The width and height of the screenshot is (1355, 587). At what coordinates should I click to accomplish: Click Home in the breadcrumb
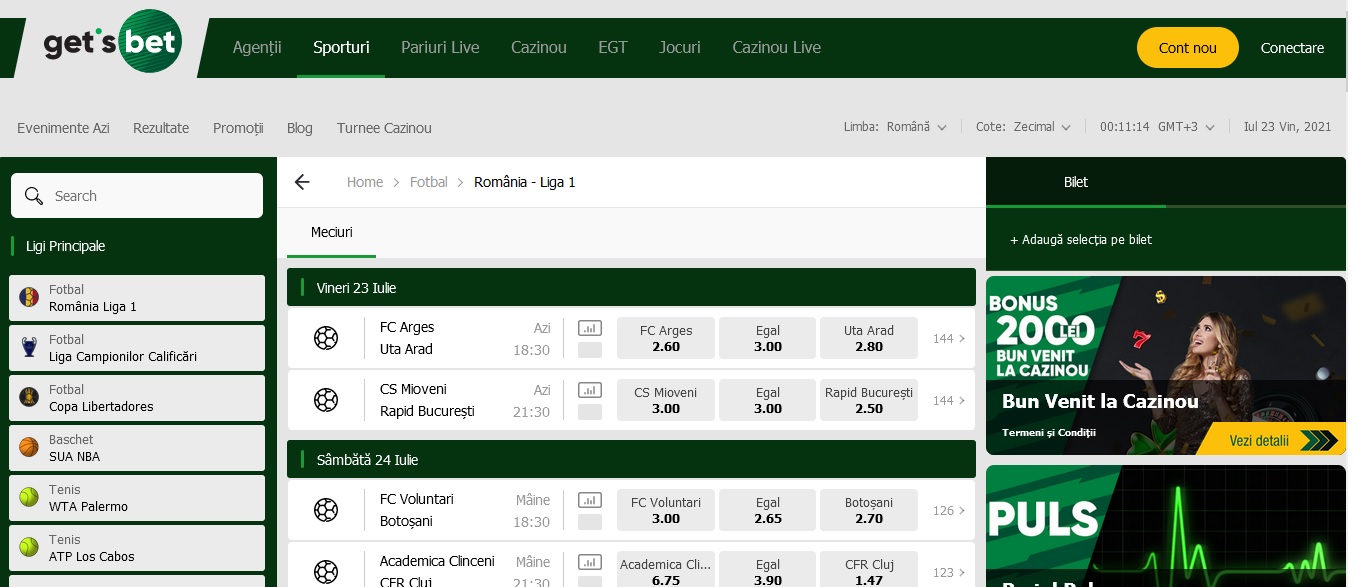[x=365, y=182]
